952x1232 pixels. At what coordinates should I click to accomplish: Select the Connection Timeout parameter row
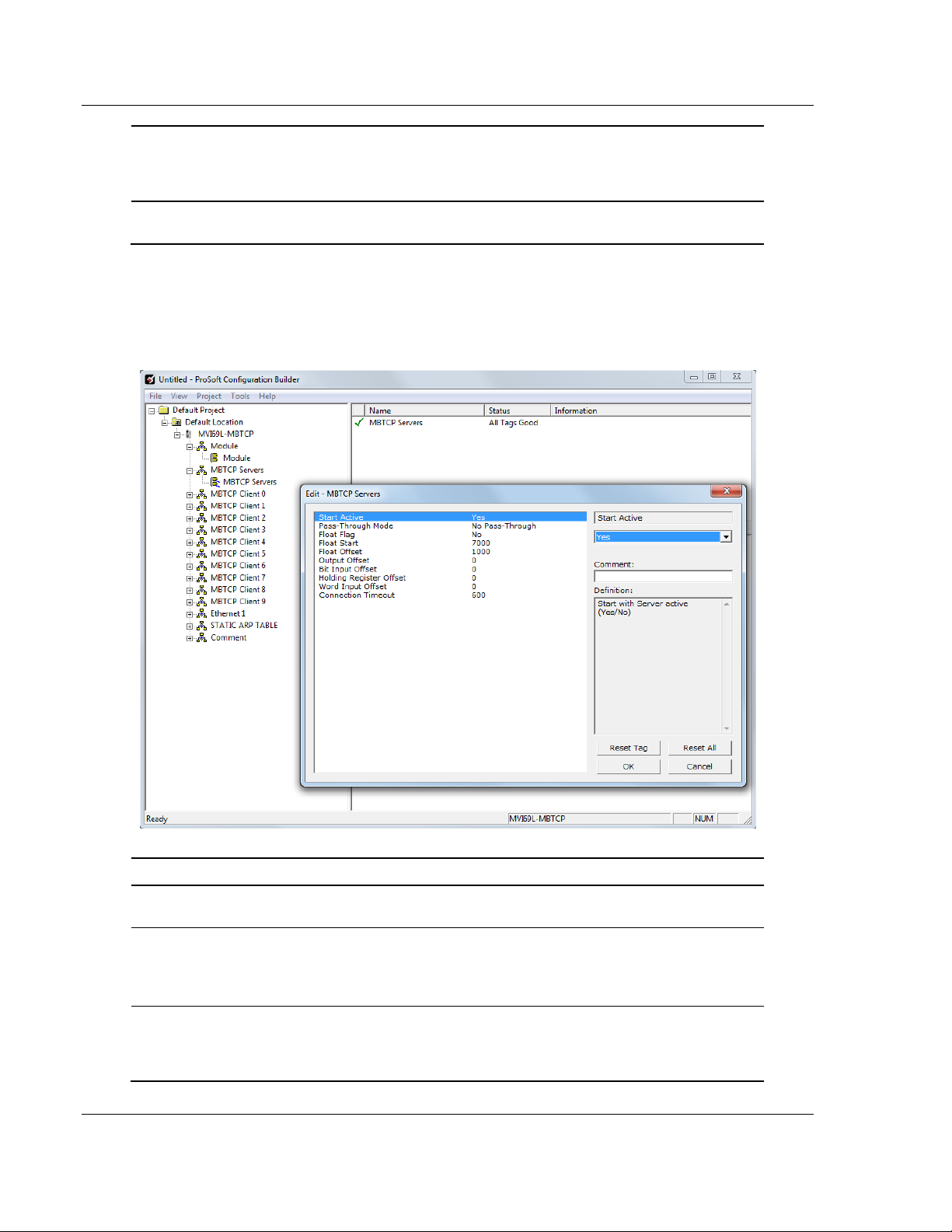point(451,595)
